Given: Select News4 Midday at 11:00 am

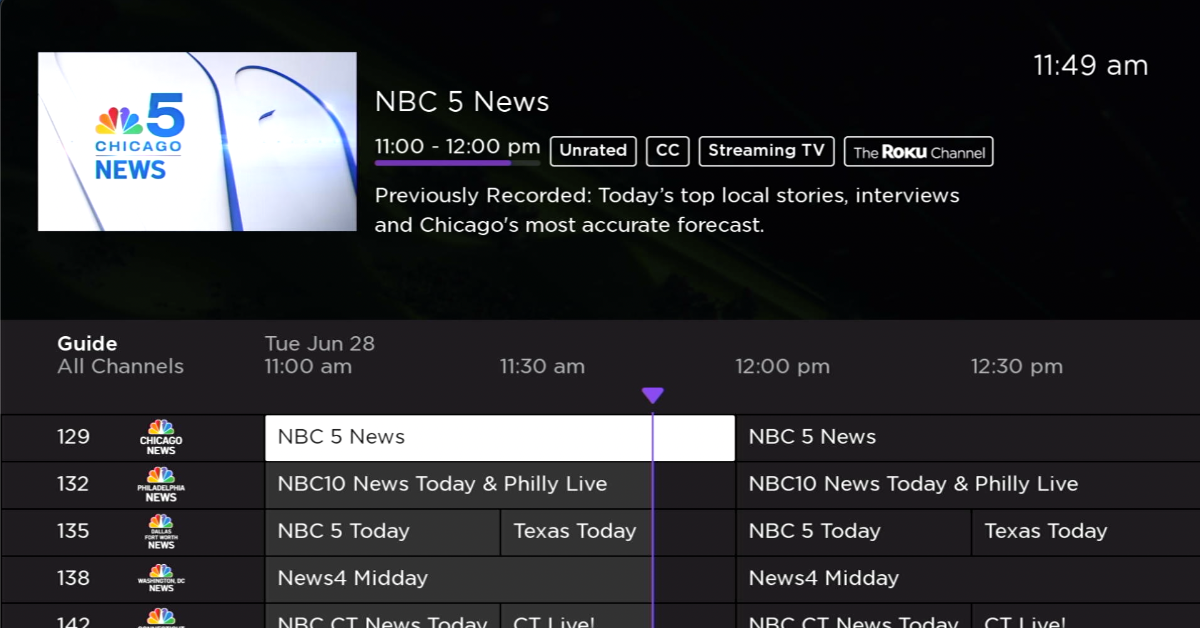Looking at the screenshot, I should [500, 579].
